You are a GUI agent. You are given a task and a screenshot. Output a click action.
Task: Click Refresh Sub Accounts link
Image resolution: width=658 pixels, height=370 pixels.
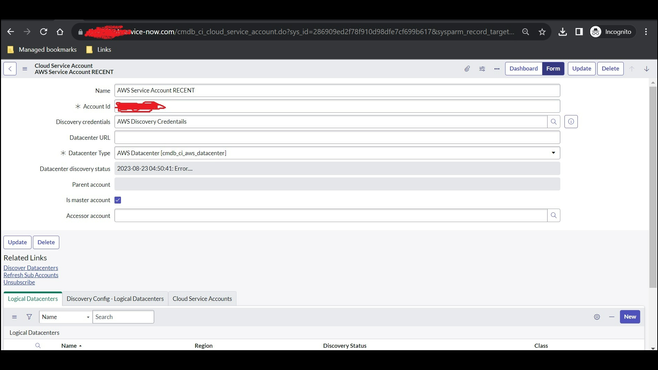31,275
